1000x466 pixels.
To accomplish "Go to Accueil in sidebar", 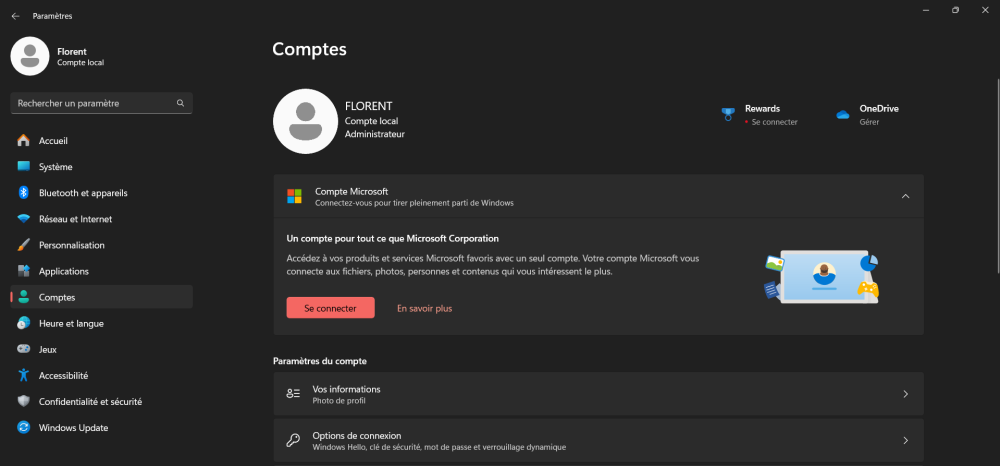I will (101, 140).
